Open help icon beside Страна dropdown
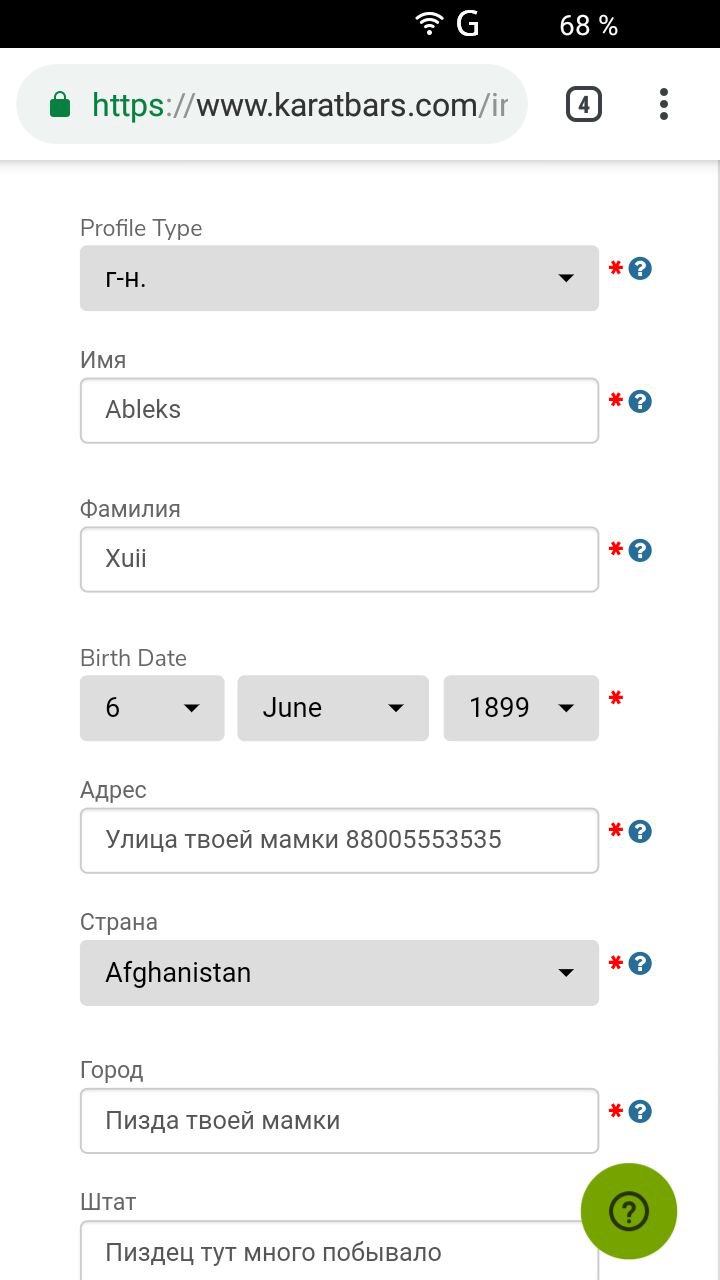Image resolution: width=720 pixels, height=1280 pixels. point(640,963)
